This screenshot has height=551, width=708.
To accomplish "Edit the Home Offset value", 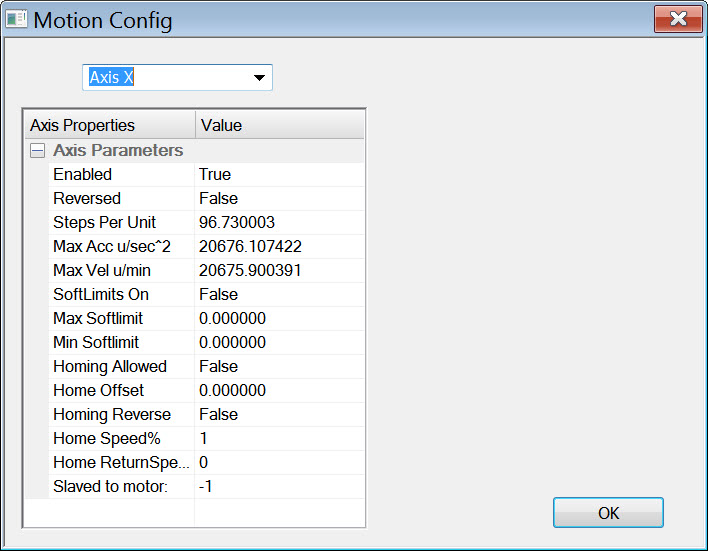I will click(x=279, y=390).
